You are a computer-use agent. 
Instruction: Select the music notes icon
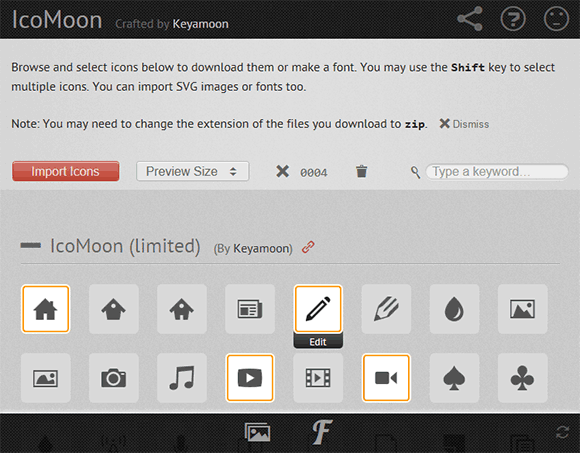[x=182, y=378]
